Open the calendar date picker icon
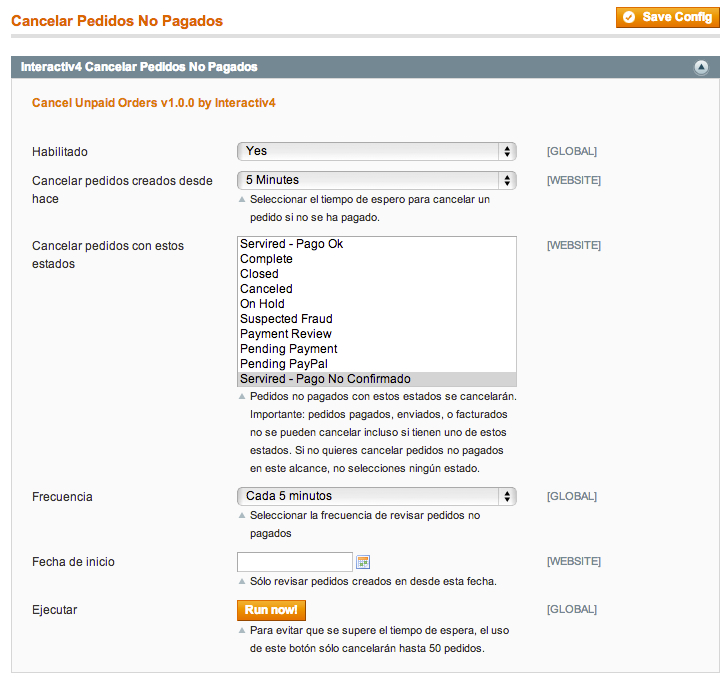 point(363,562)
